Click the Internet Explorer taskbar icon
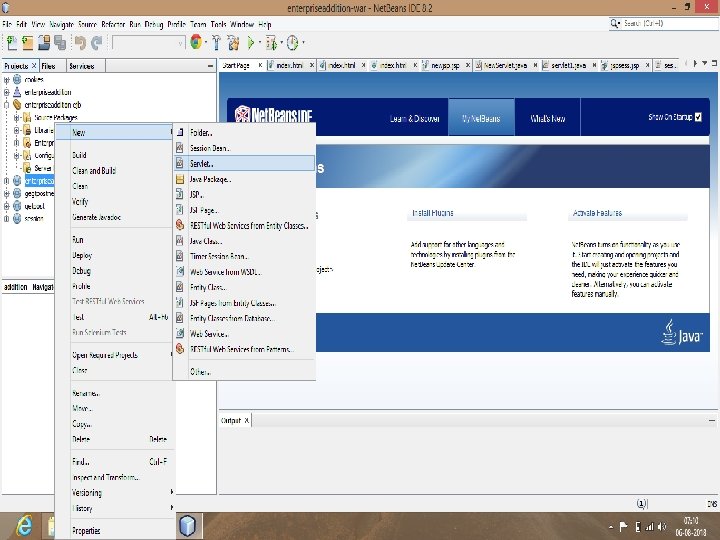Viewport: 720px width, 540px height. 23,525
